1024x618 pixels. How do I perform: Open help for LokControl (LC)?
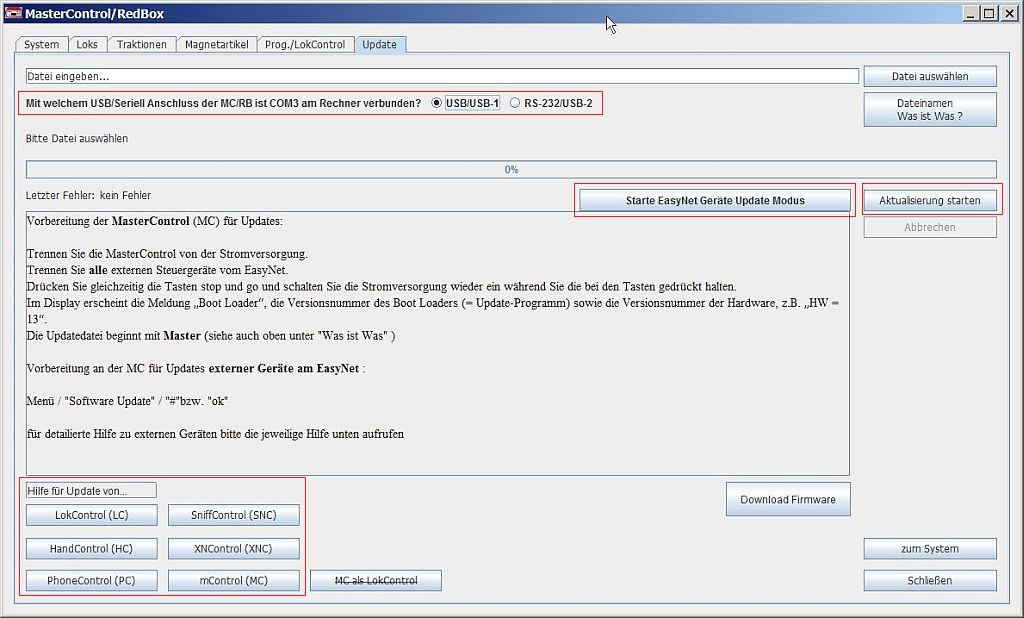[91, 515]
